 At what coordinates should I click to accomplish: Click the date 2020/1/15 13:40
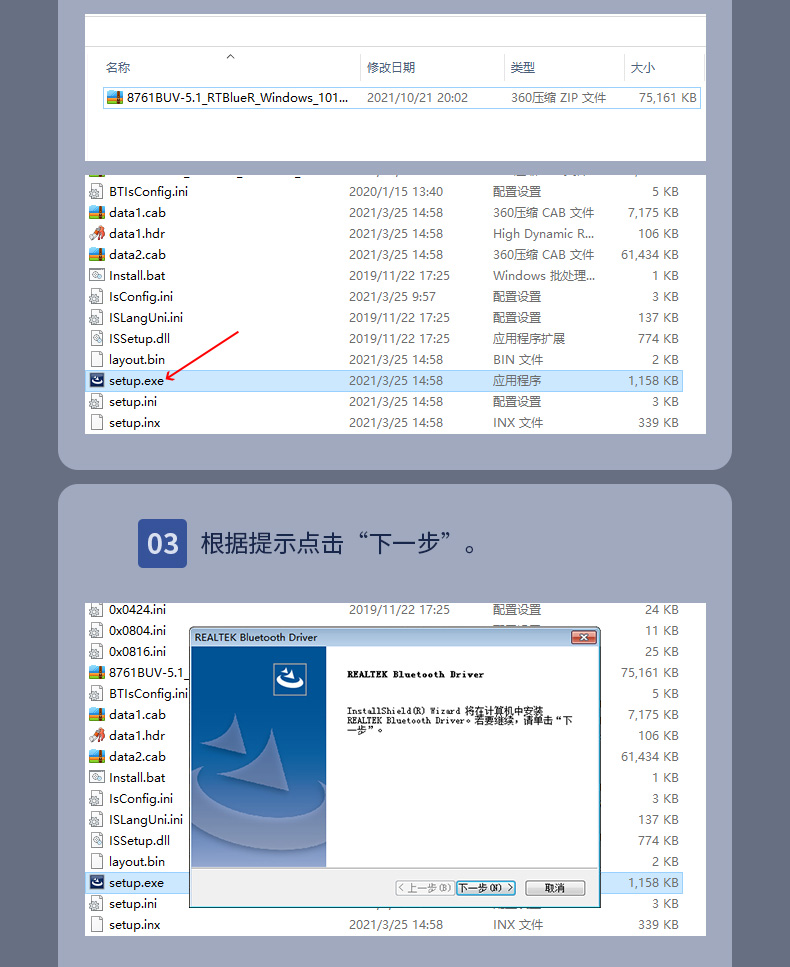pos(396,192)
